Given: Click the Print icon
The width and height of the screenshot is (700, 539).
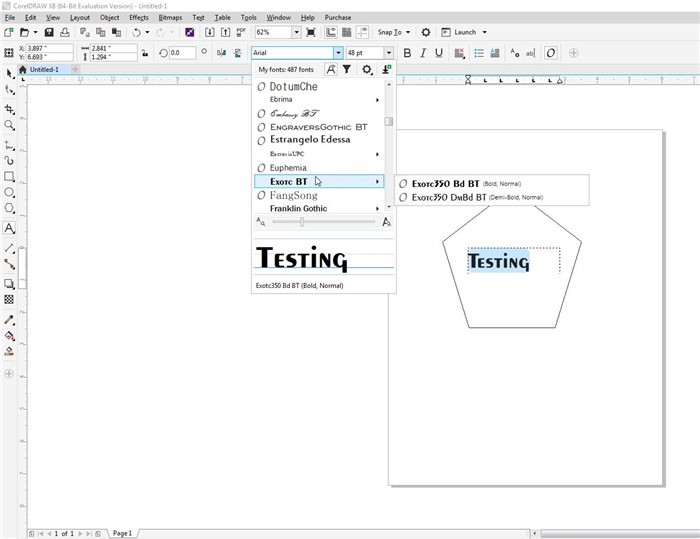Looking at the screenshot, I should coord(65,32).
